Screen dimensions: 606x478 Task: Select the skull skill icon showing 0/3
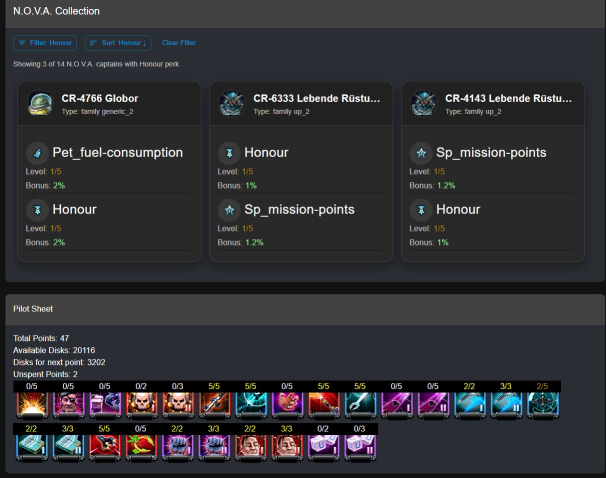click(x=177, y=404)
